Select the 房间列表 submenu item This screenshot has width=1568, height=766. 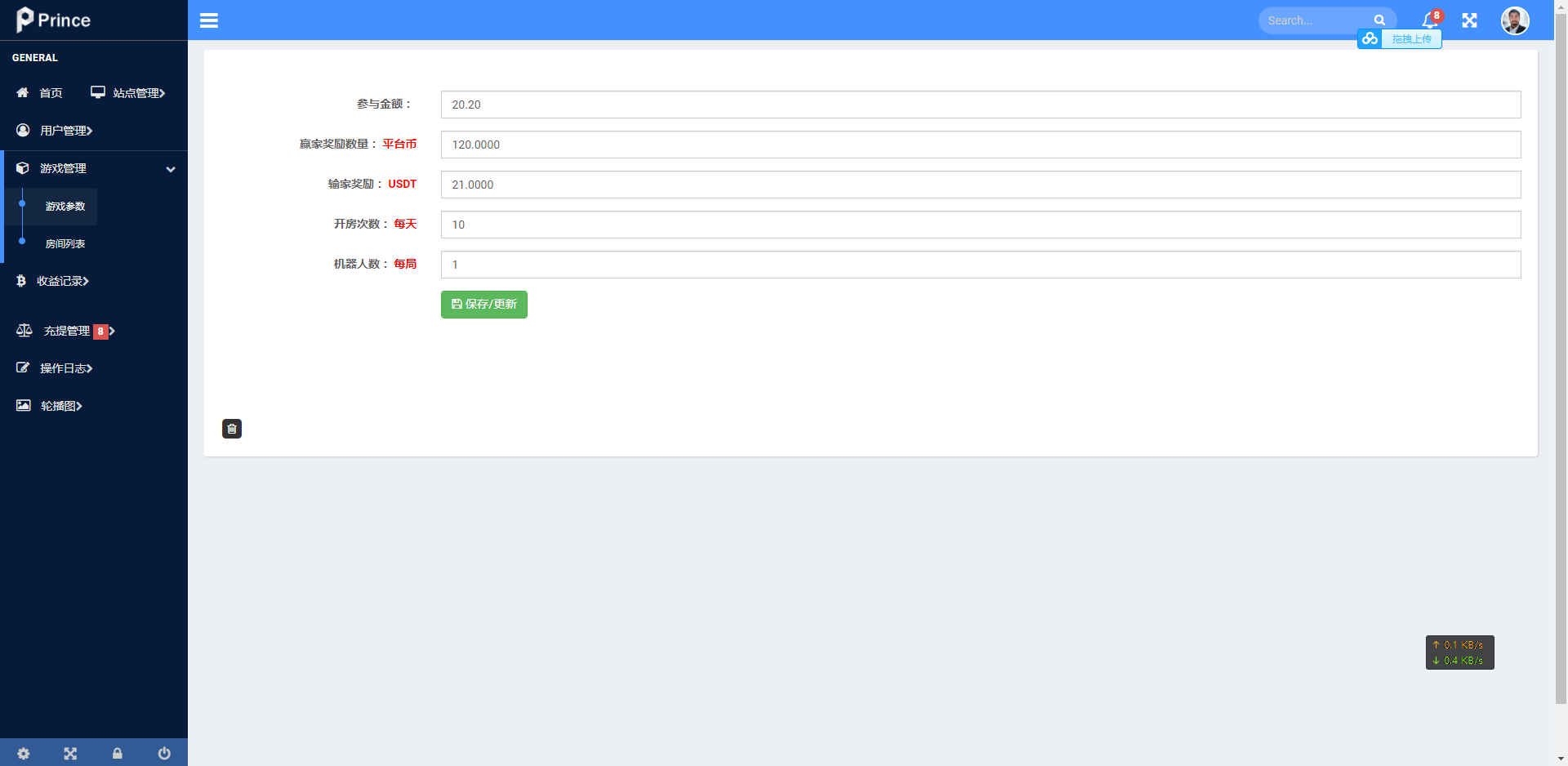point(65,244)
